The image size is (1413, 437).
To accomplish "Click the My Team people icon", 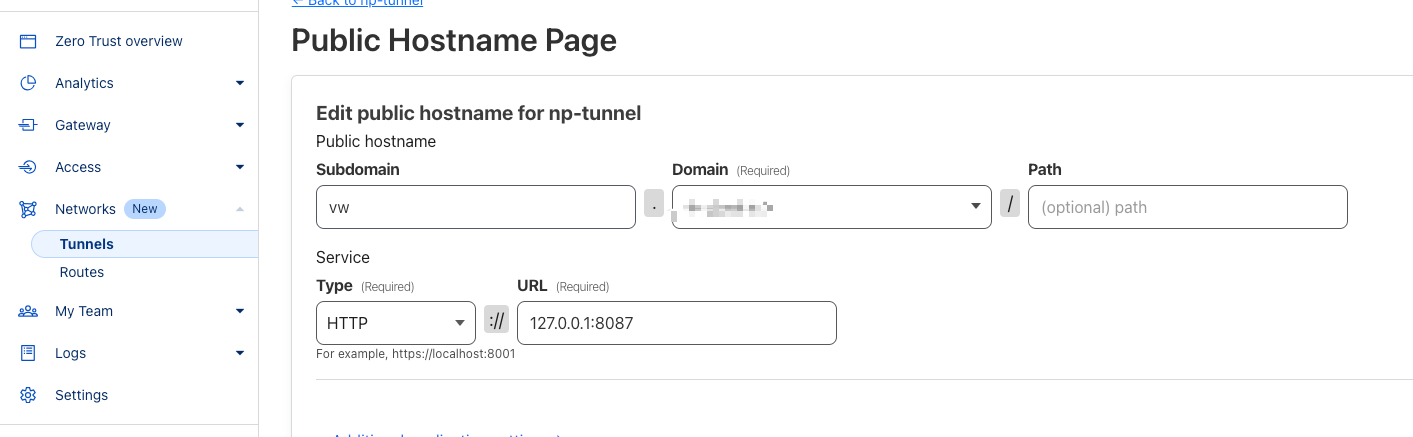I will pyautogui.click(x=28, y=311).
